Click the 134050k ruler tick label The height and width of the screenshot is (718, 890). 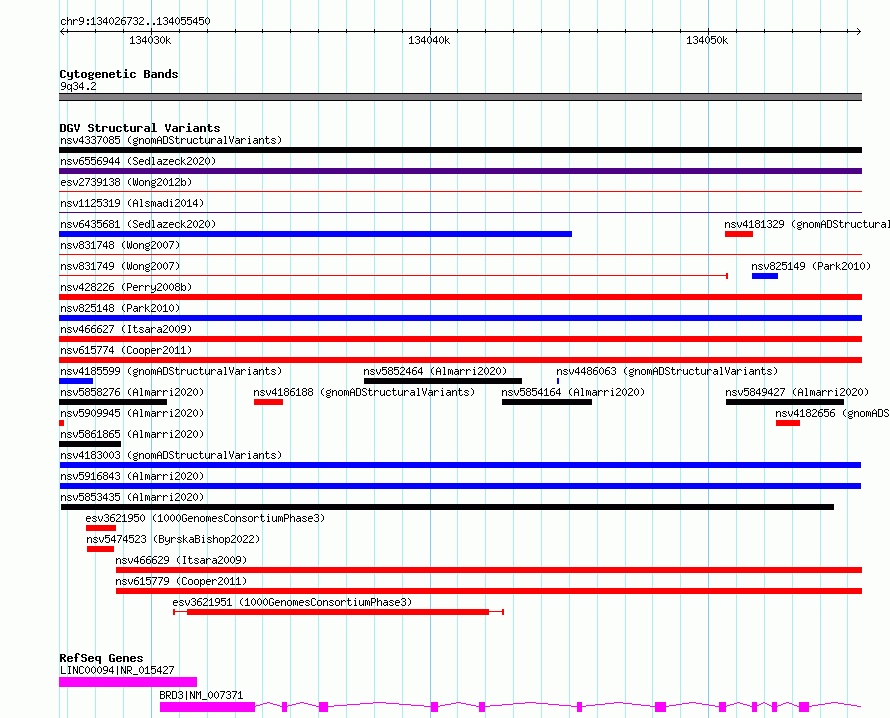[707, 40]
